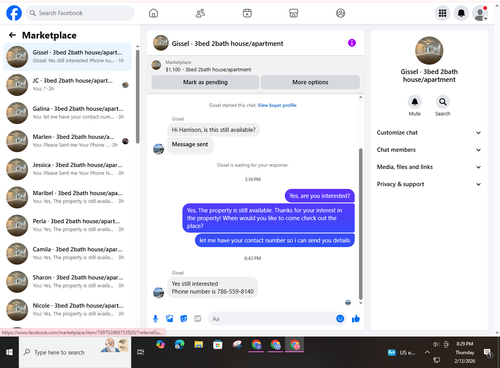Click the $1,100 listing thumbnail in chat header
This screenshot has width=500, height=368.
point(156,65)
